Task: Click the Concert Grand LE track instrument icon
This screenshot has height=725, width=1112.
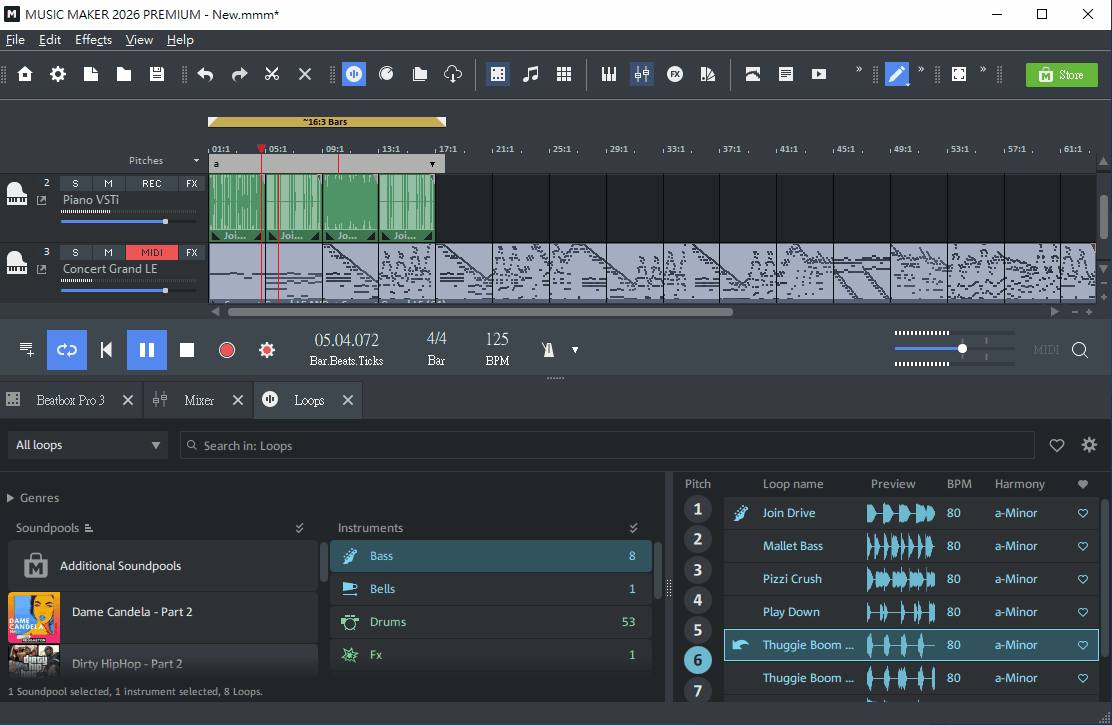Action: 16,262
